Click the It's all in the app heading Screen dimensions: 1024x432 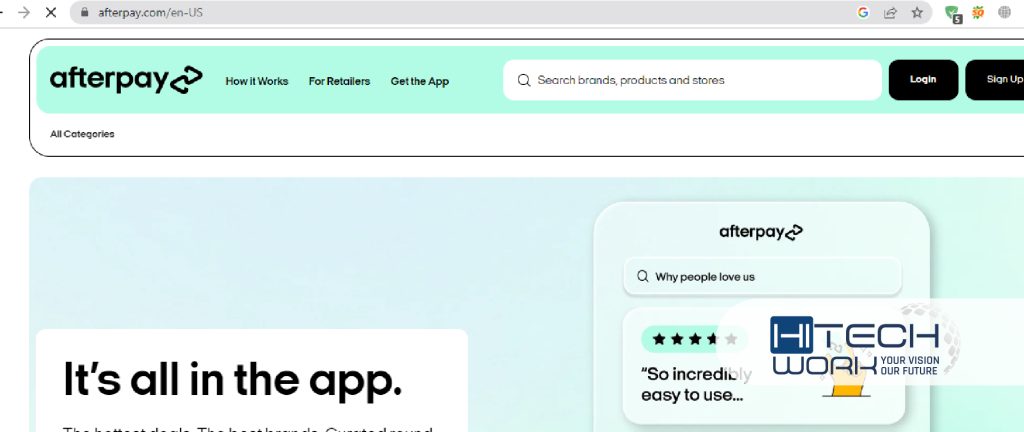(232, 380)
